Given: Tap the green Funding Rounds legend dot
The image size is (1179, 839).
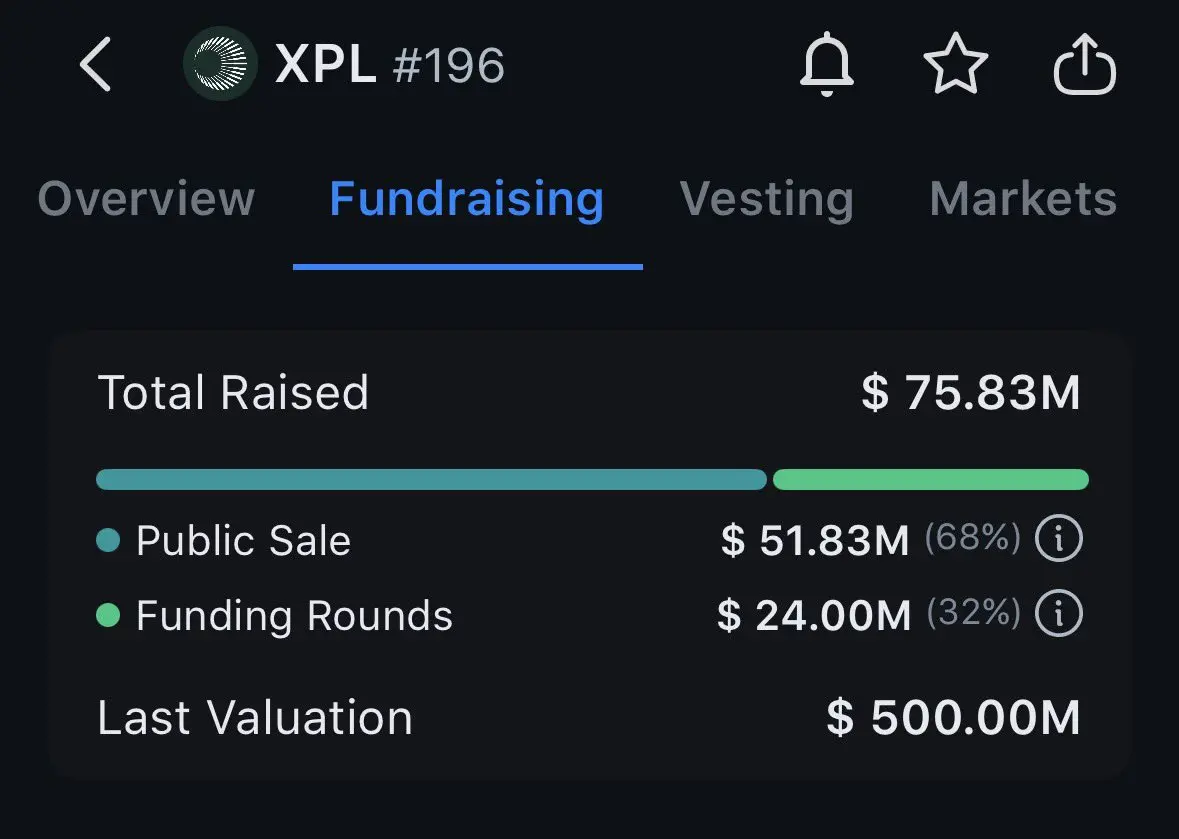Looking at the screenshot, I should (x=108, y=615).
